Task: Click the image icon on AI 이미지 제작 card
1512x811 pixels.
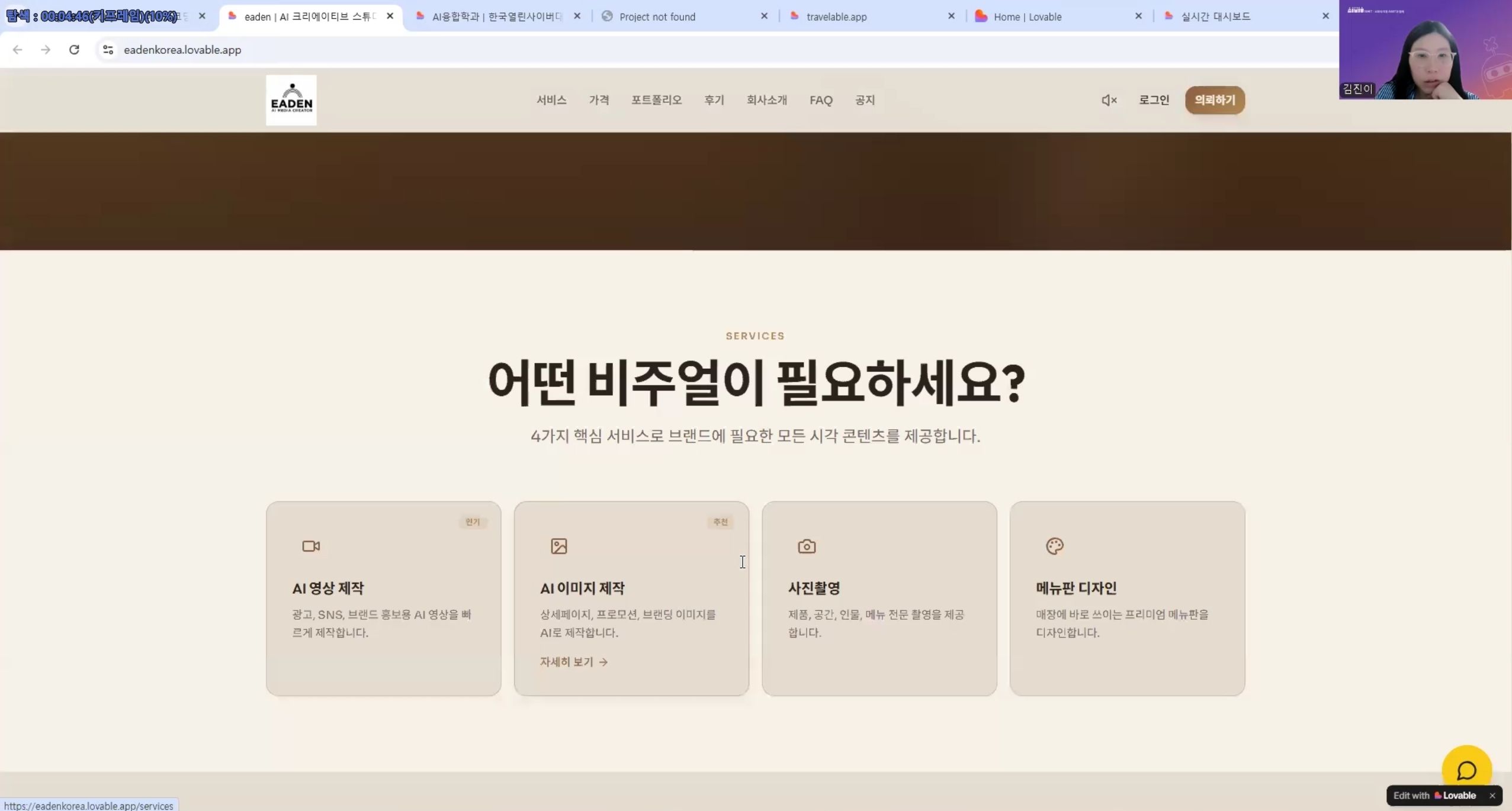Action: click(x=557, y=545)
